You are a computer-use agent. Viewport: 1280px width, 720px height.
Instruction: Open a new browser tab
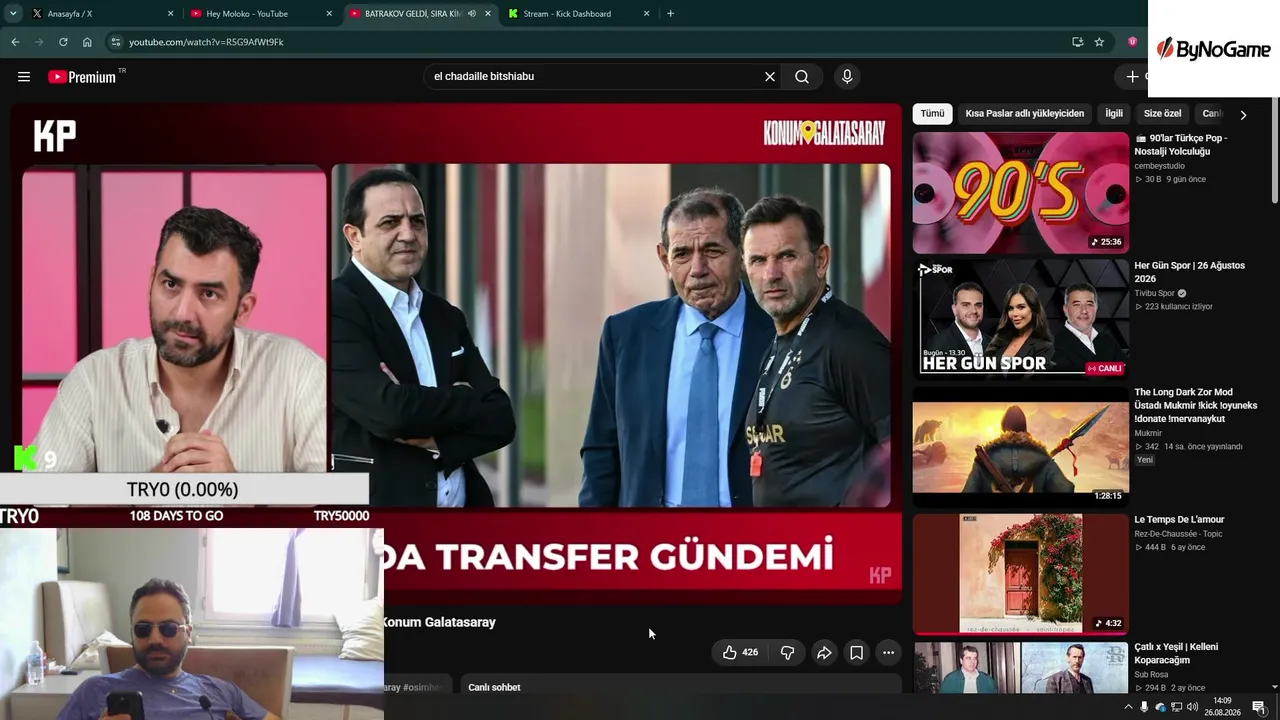coord(670,14)
